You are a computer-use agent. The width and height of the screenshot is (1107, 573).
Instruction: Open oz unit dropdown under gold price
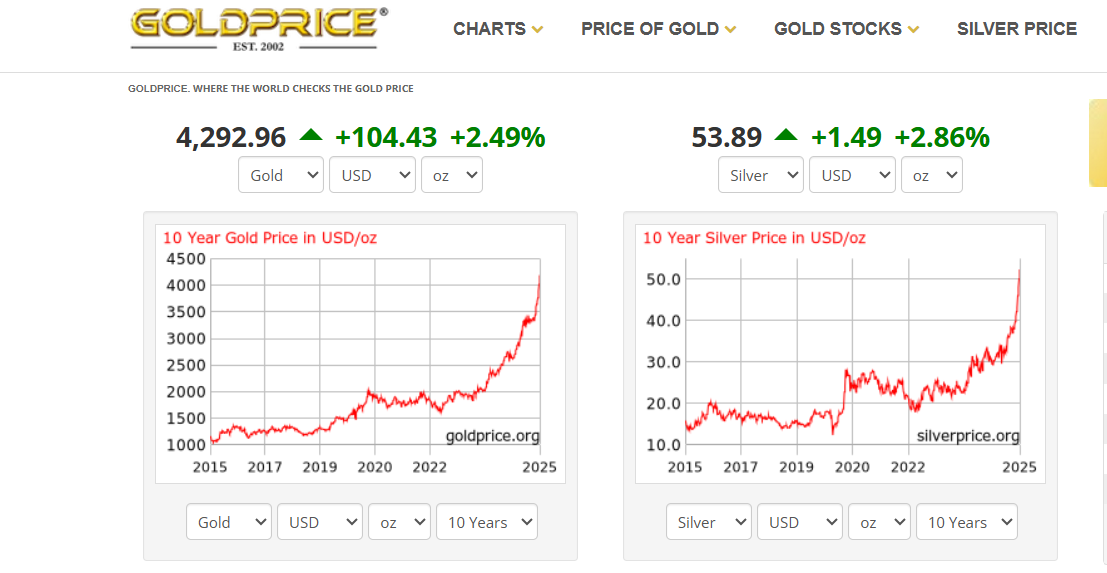[x=452, y=175]
